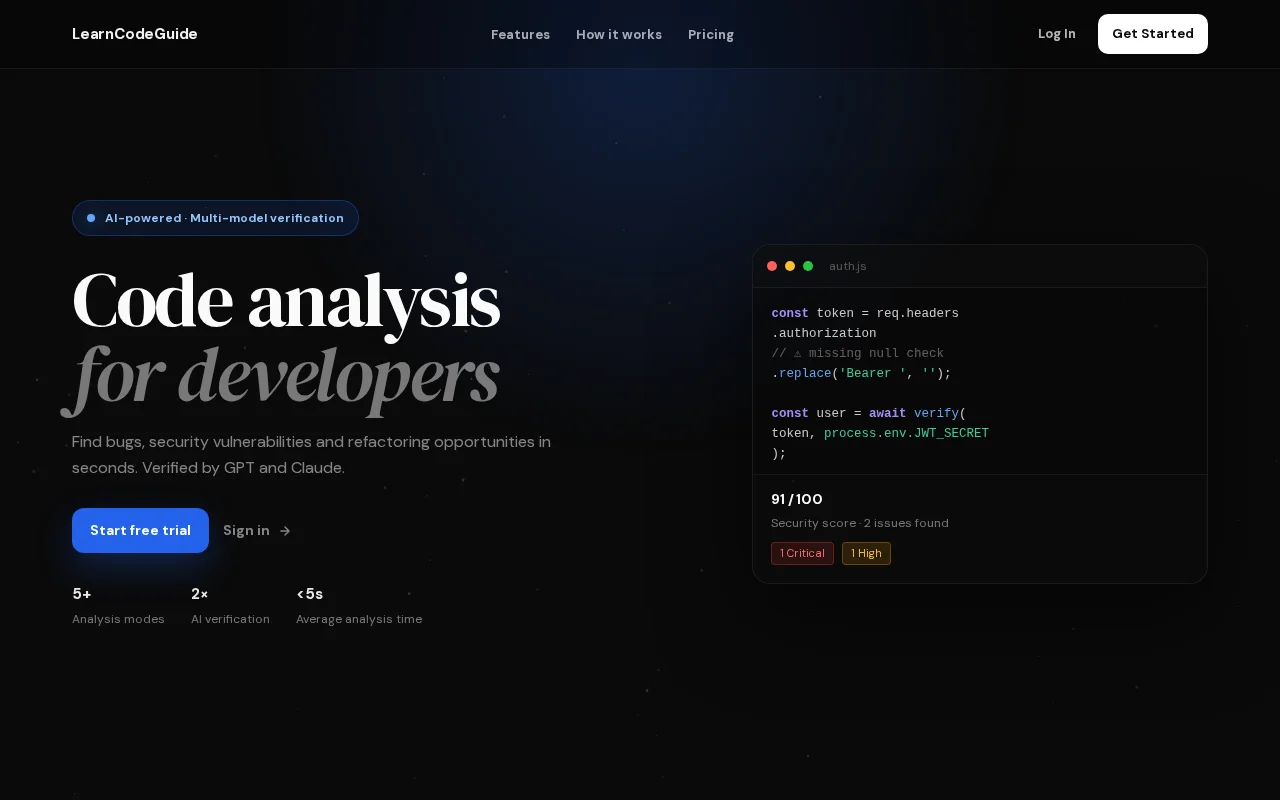Click the arrow icon beside Sign in
Screen dimensions: 1280x800
(x=285, y=531)
